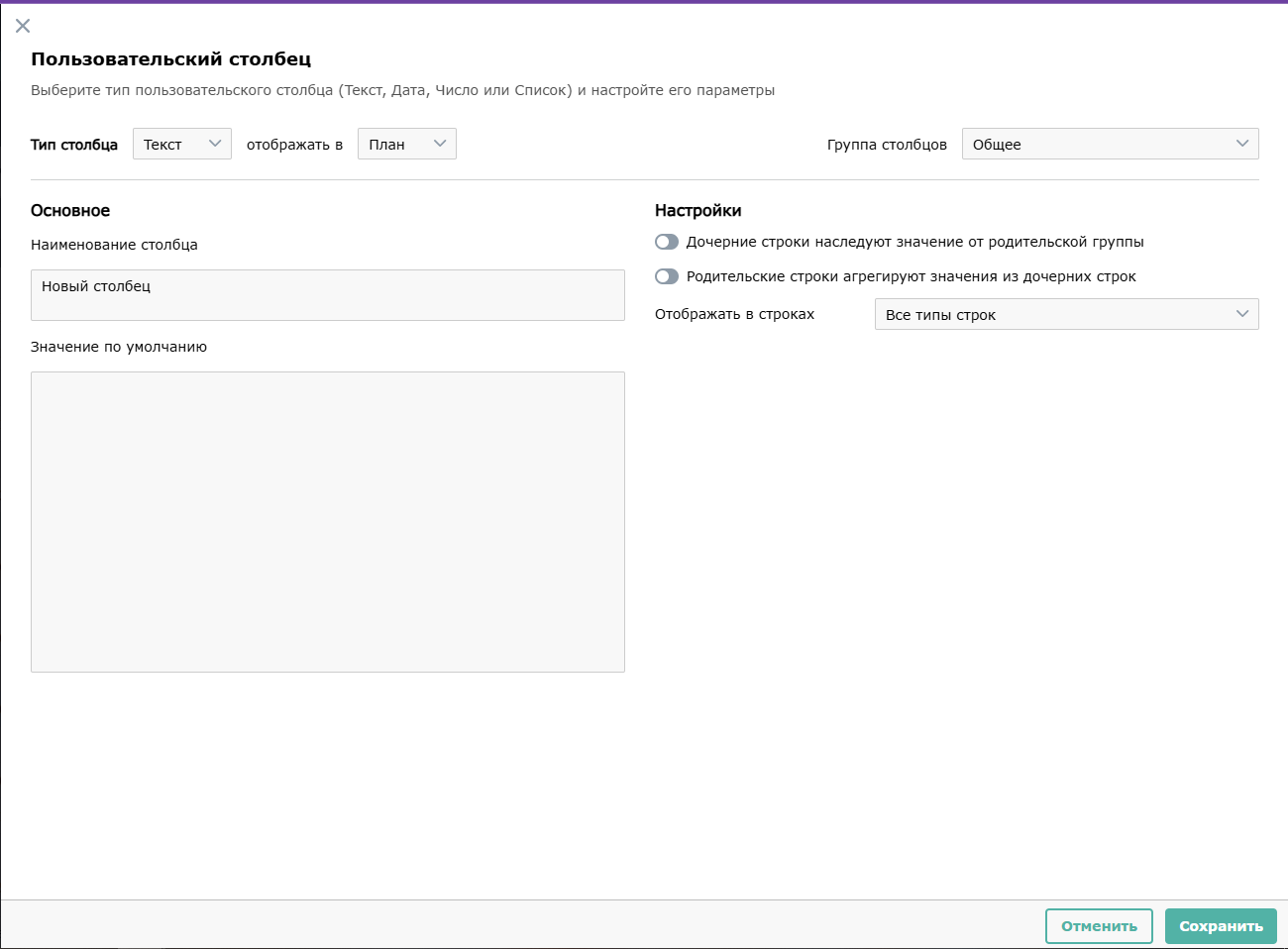The height and width of the screenshot is (949, 1288).
Task: Save the column with Сохранить button
Action: pyautogui.click(x=1221, y=926)
